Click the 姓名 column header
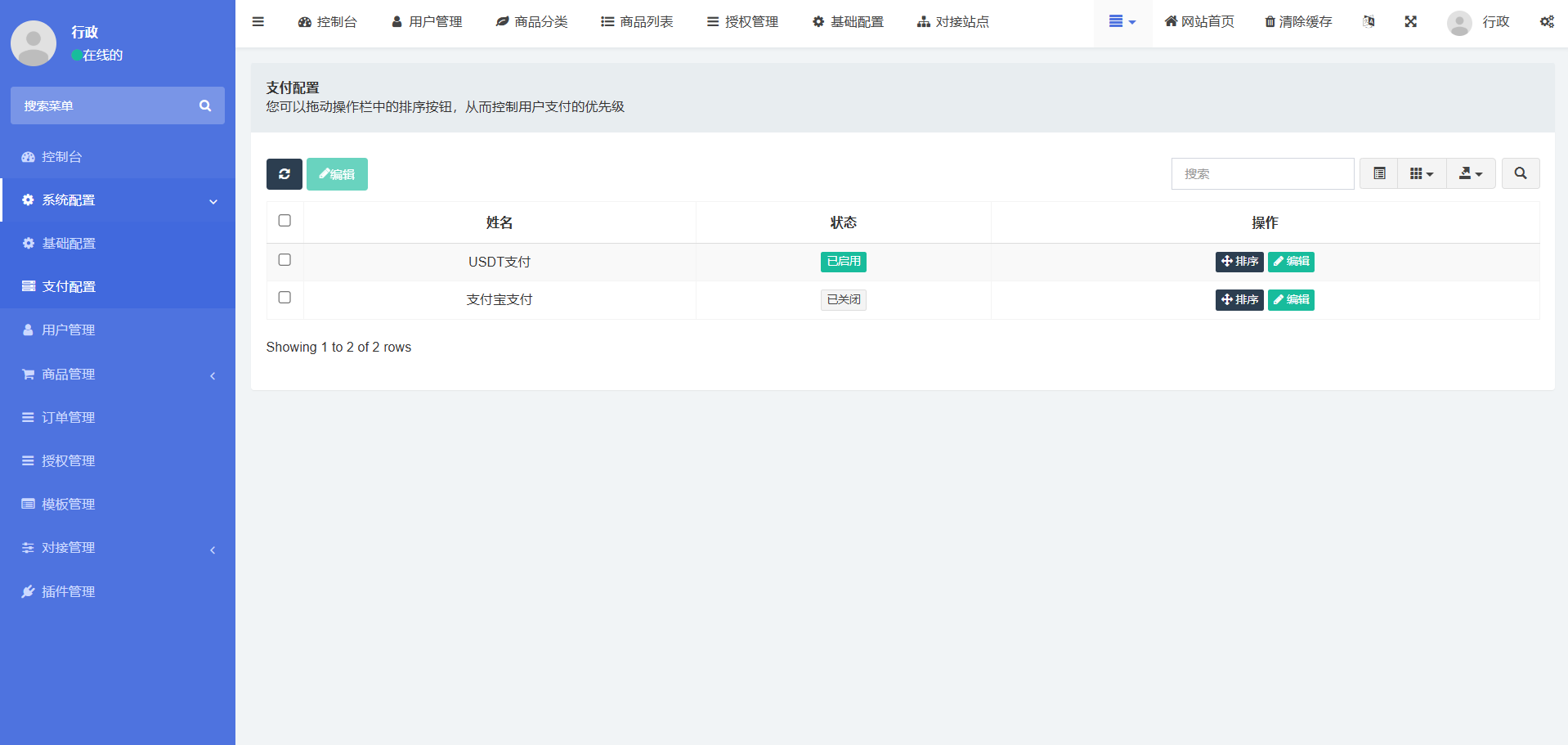The width and height of the screenshot is (1568, 745). 500,222
